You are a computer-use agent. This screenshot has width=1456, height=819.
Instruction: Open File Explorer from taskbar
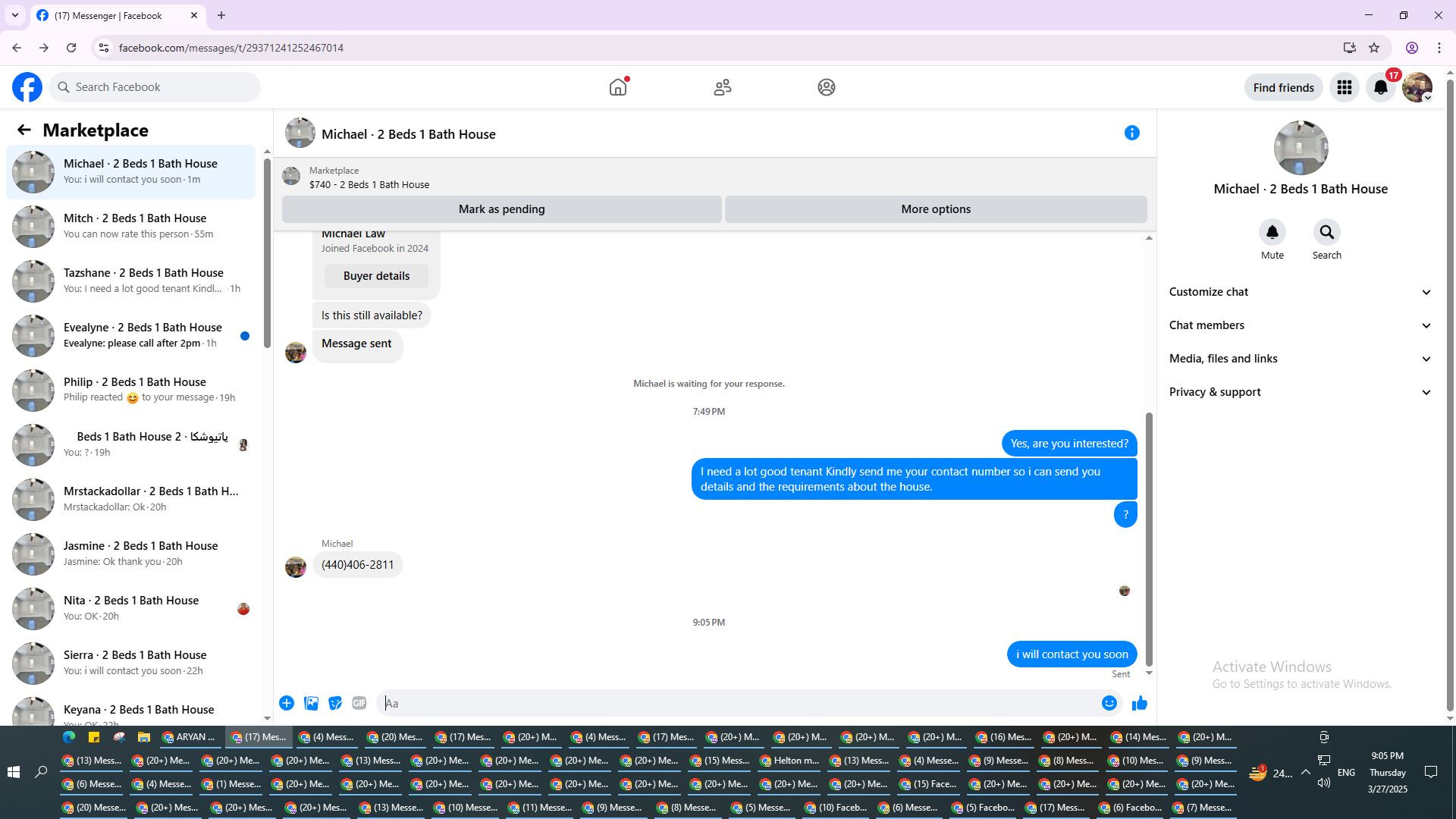coord(143,737)
